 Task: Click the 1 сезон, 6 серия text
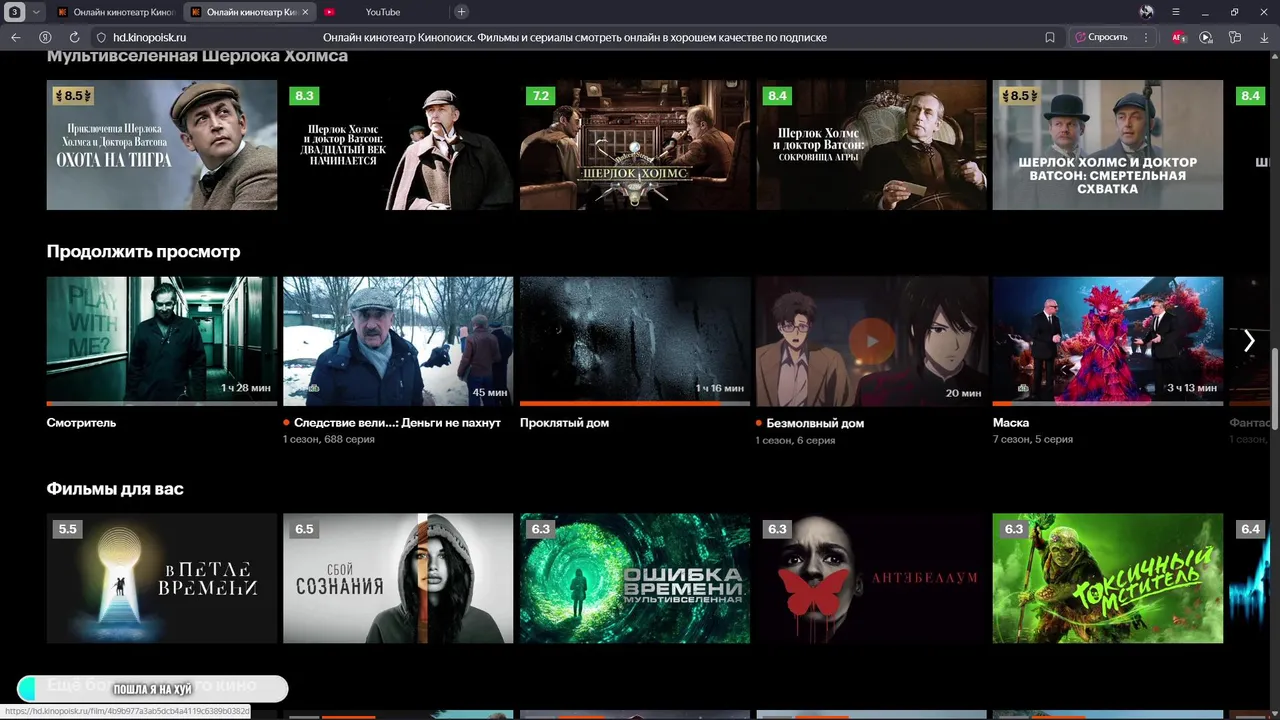796,440
